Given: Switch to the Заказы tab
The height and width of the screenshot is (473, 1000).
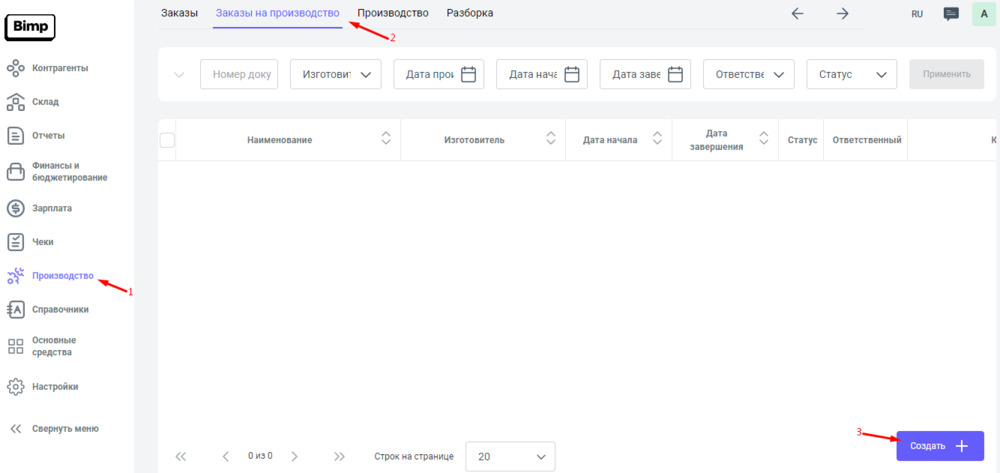Looking at the screenshot, I should (179, 13).
